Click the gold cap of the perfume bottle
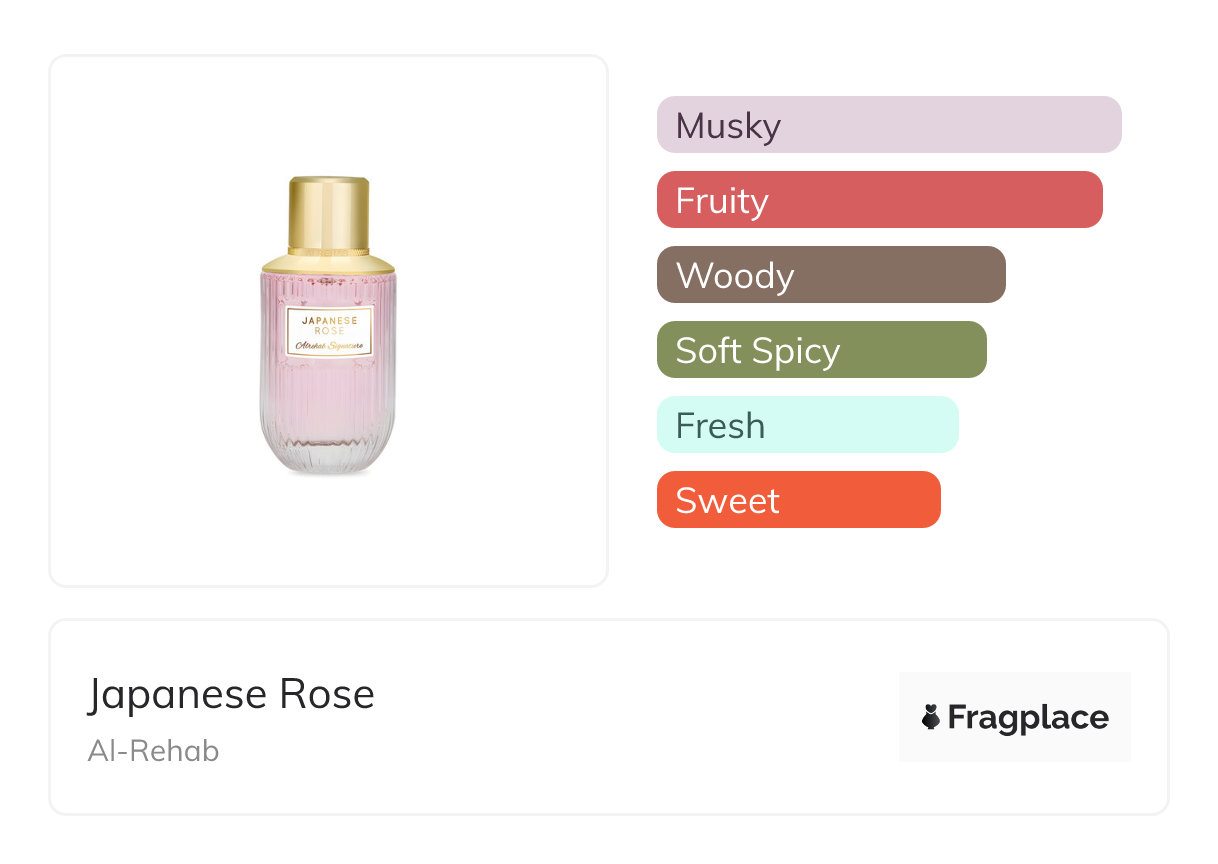 click(328, 213)
